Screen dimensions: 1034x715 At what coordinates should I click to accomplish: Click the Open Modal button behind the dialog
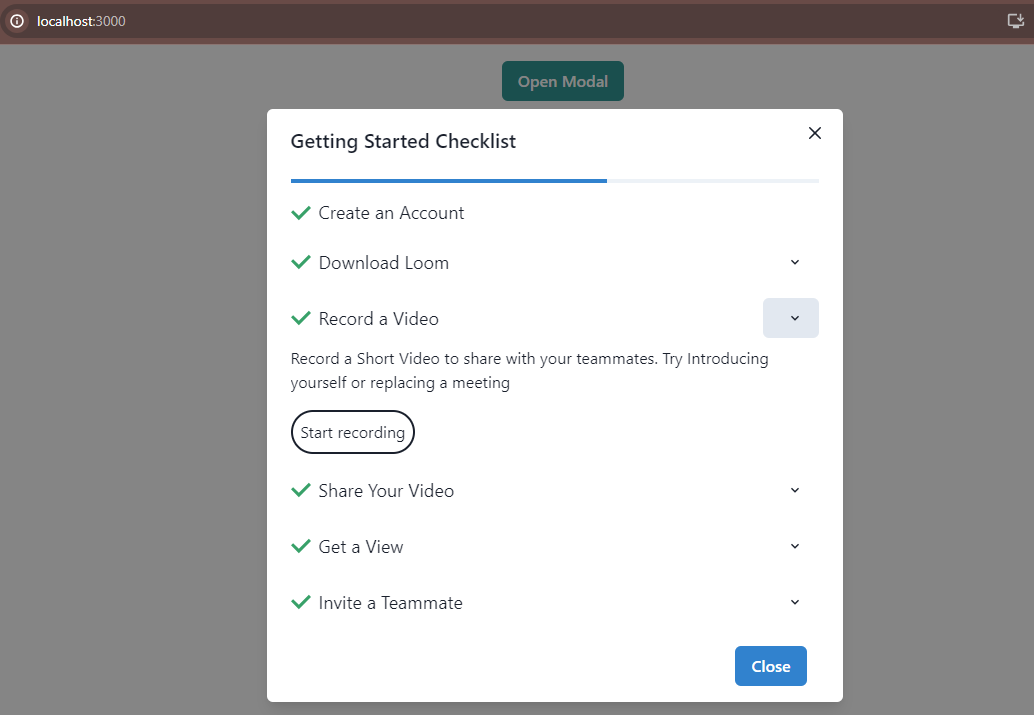coord(563,81)
